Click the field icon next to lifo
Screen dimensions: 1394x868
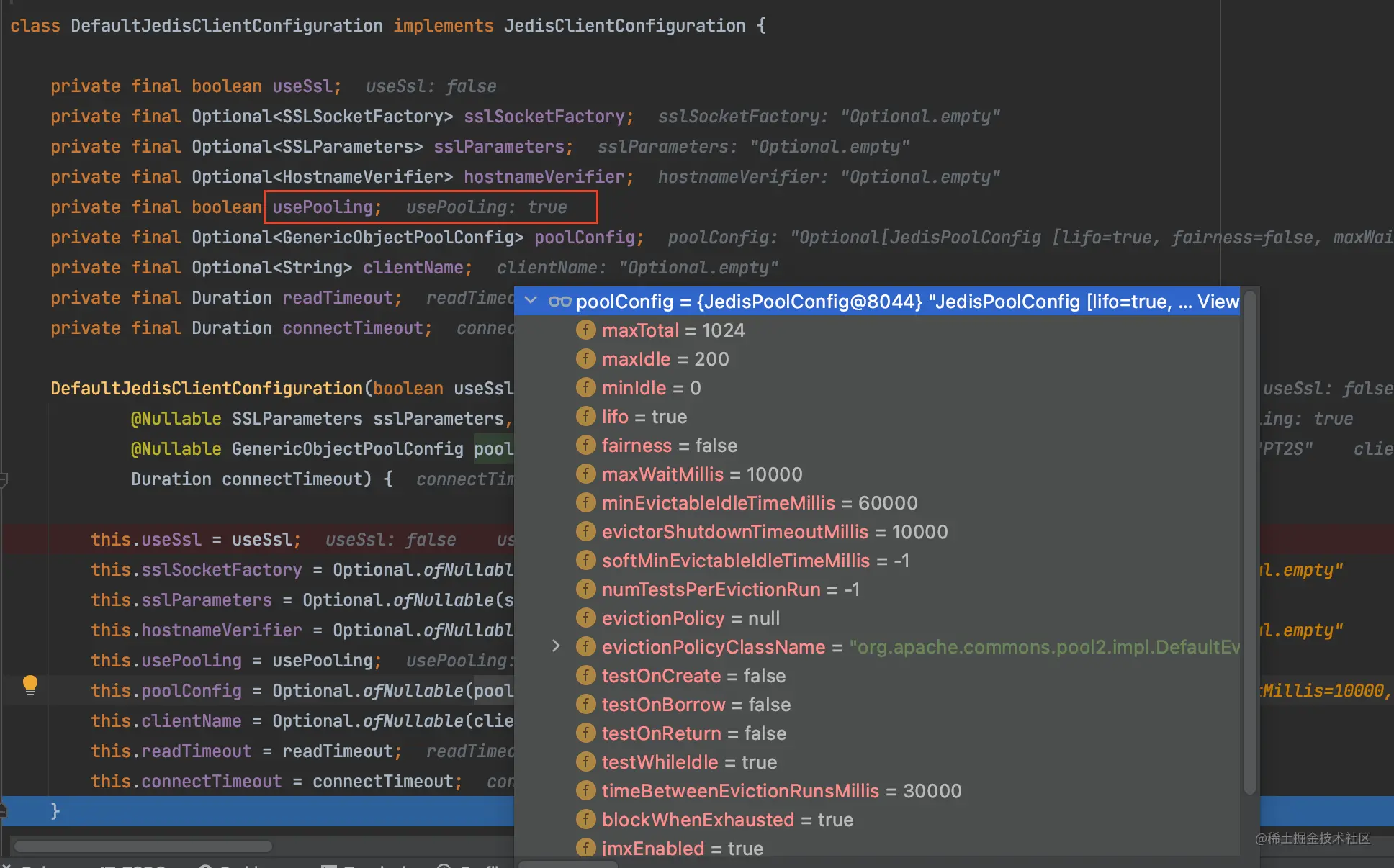tap(585, 417)
